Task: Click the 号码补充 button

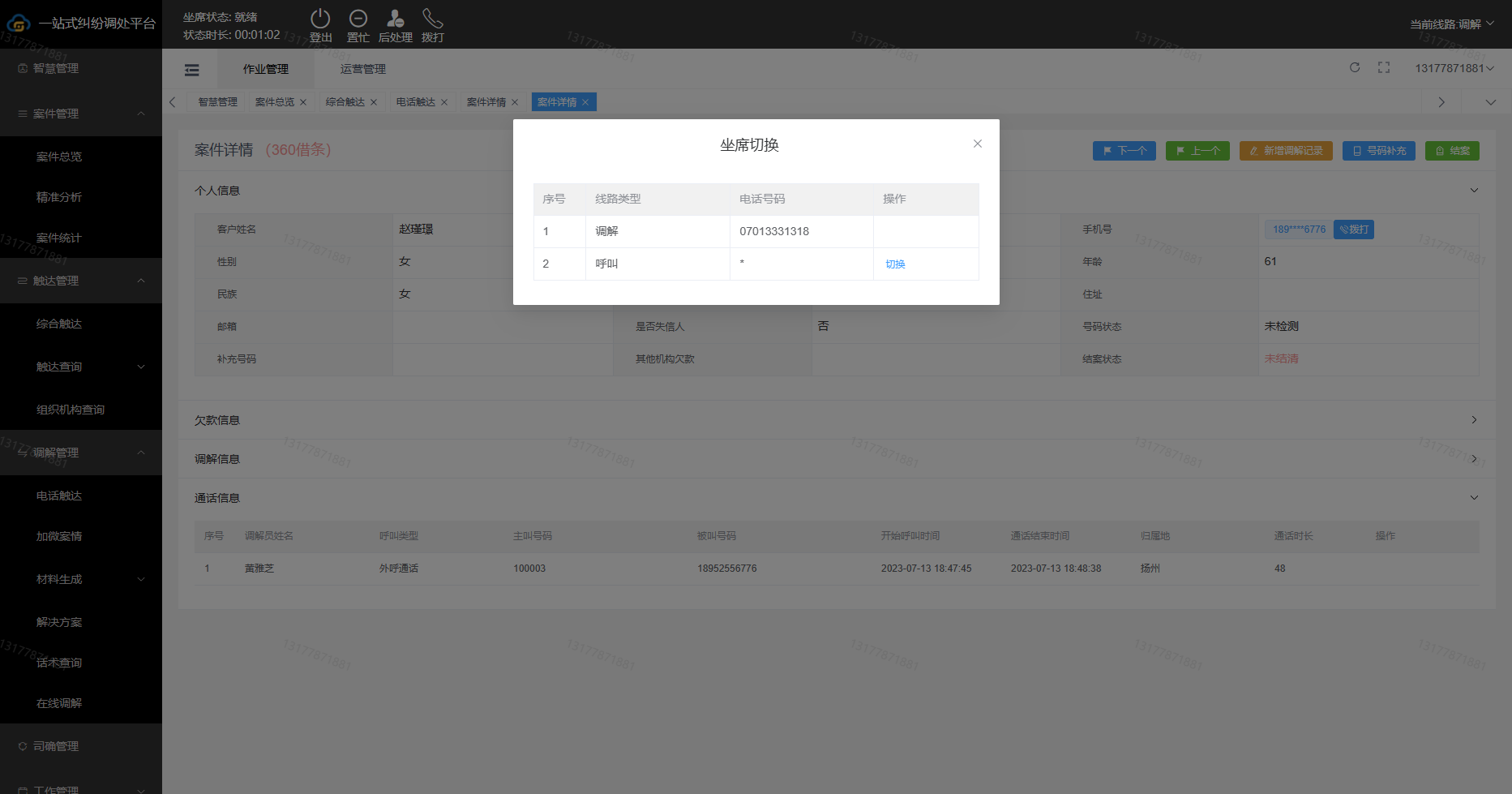Action: [1379, 151]
